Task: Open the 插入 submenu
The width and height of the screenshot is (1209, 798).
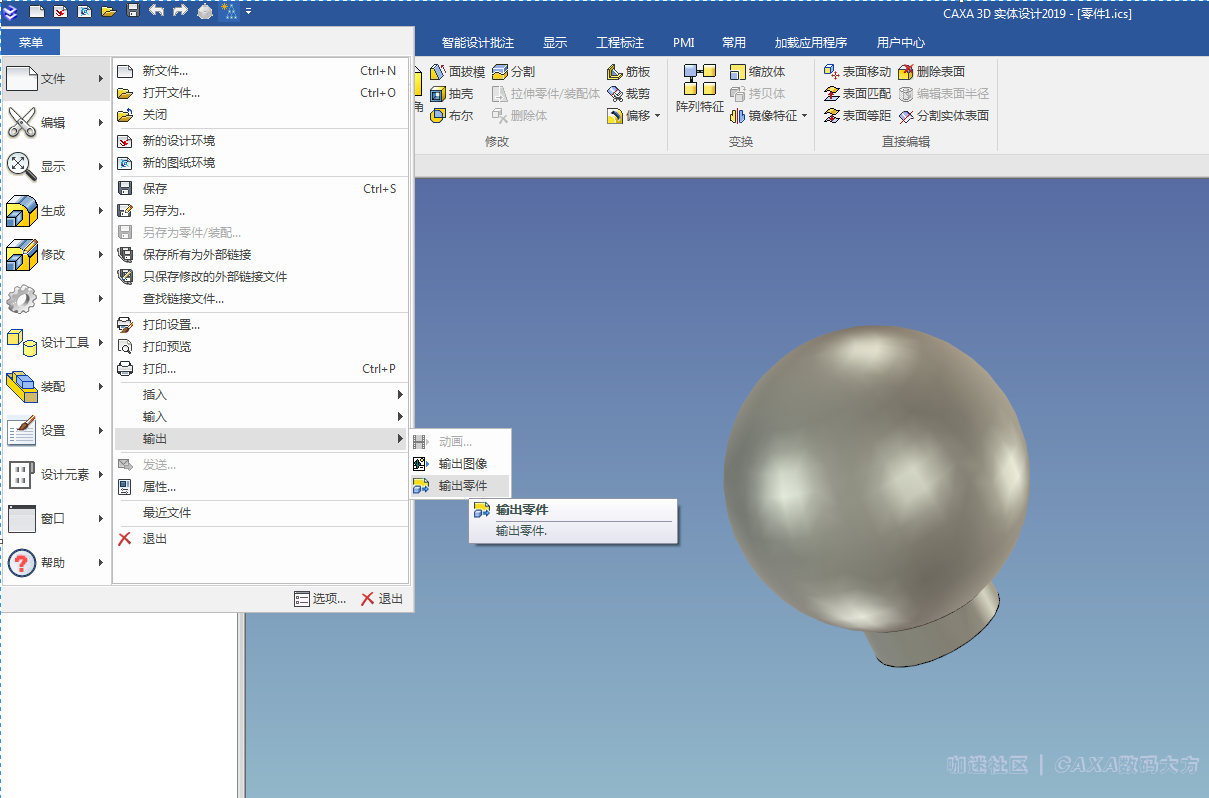Action: coord(261,395)
